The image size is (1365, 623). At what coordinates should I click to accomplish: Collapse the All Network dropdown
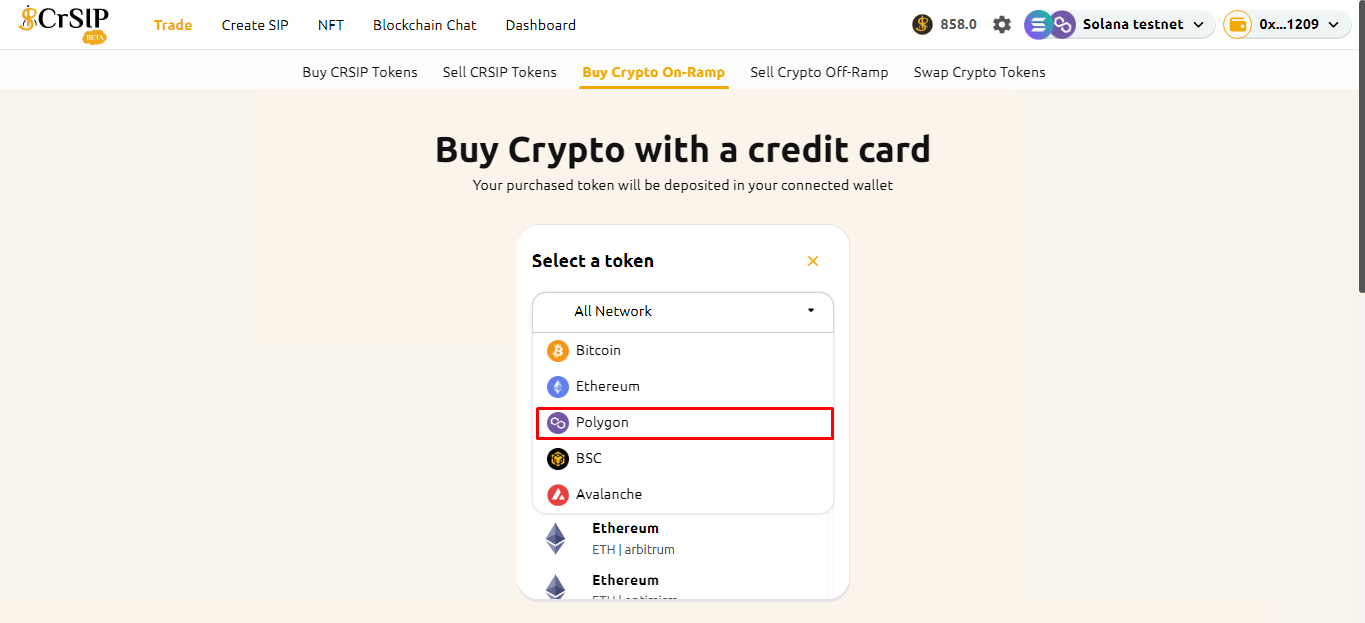coord(810,311)
